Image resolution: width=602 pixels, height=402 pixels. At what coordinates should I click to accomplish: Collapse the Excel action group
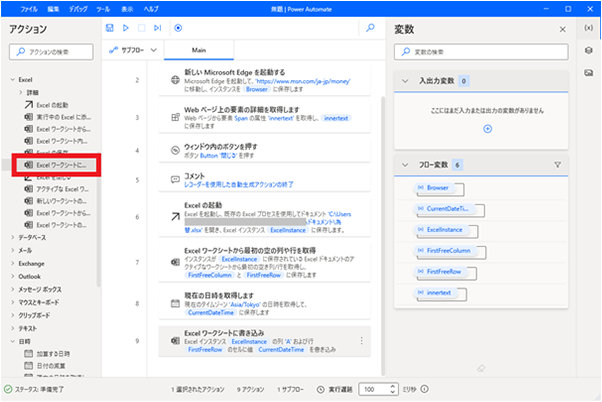point(13,79)
